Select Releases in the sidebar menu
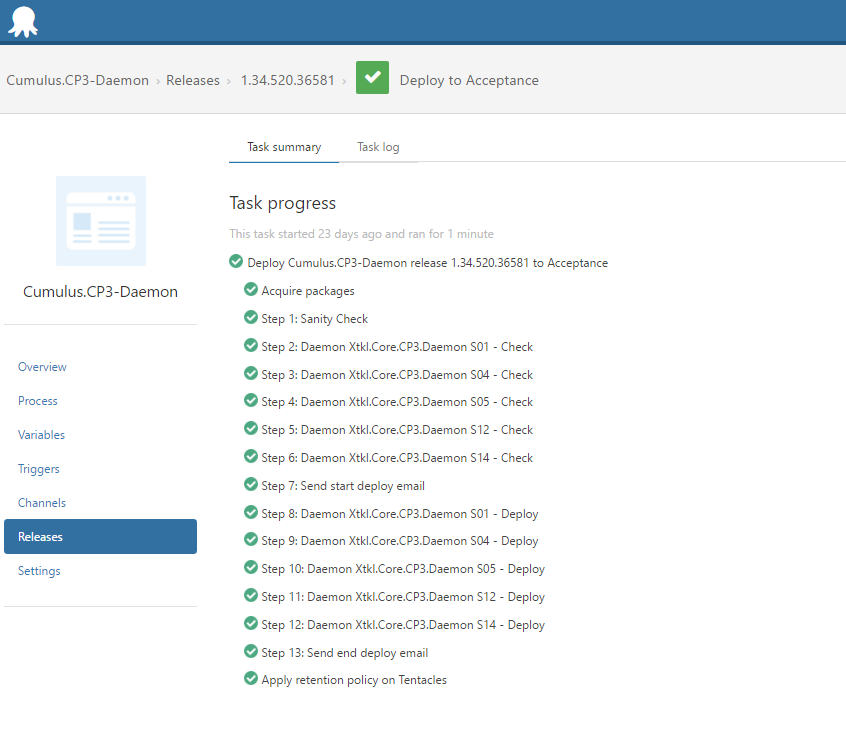 point(100,537)
